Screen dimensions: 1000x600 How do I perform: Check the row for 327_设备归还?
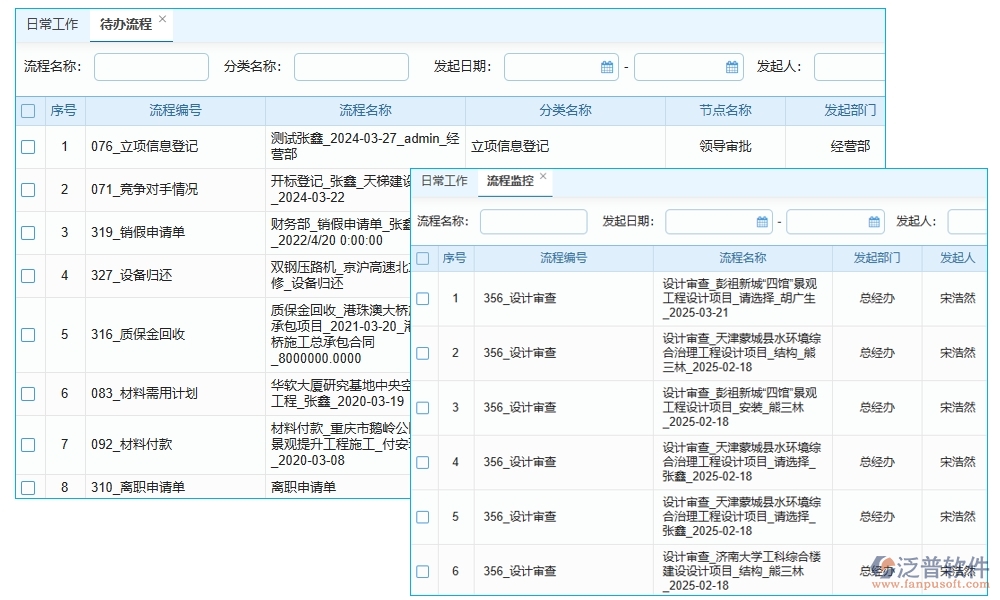coord(27,275)
